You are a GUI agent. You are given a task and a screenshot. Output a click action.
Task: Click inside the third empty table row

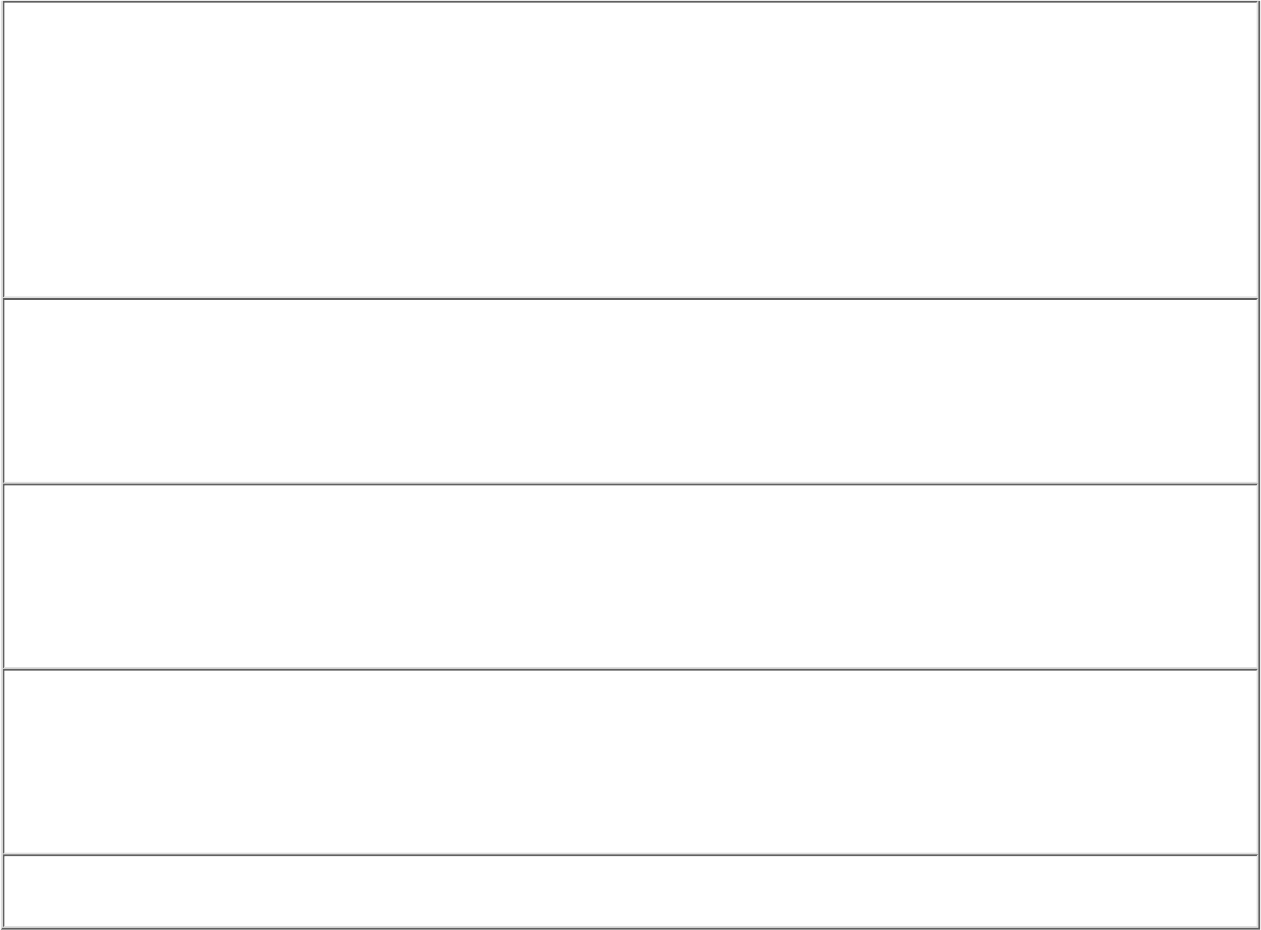click(x=630, y=577)
